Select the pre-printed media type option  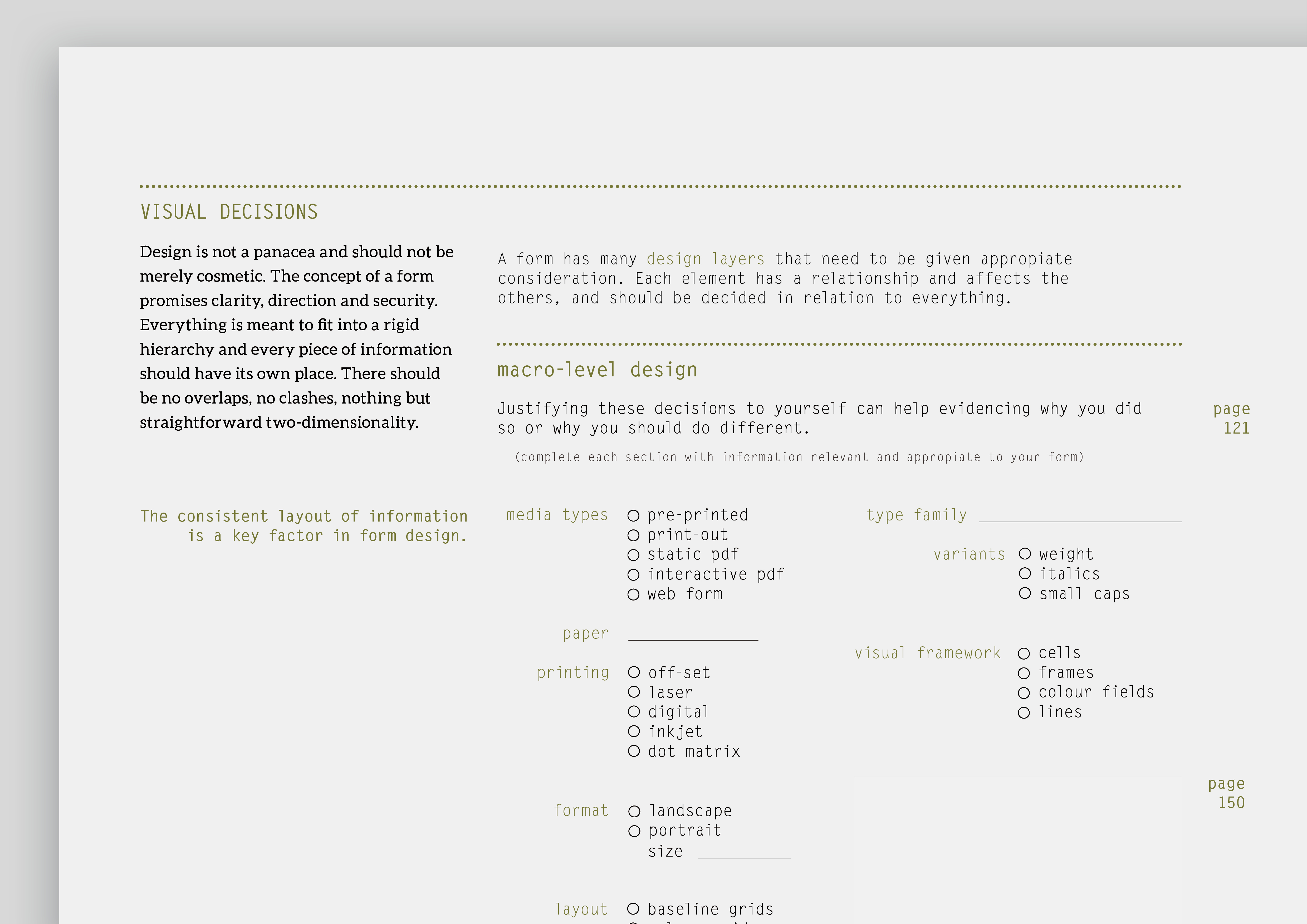[633, 515]
